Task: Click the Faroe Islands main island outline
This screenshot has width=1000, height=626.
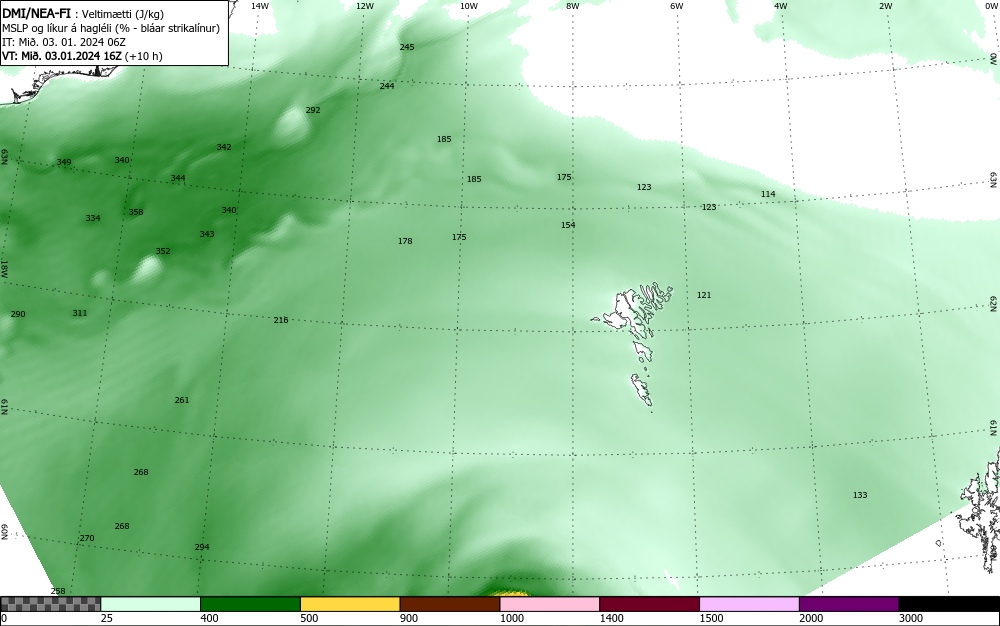Action: pos(626,309)
